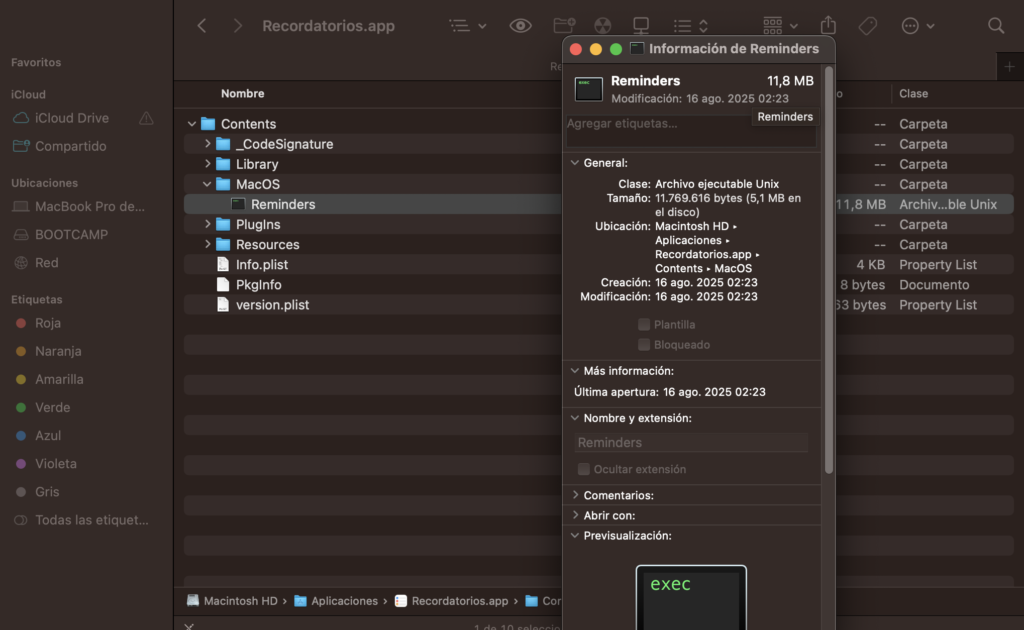Select iCloud Drive in the sidebar
The height and width of the screenshot is (630, 1024).
(x=72, y=118)
